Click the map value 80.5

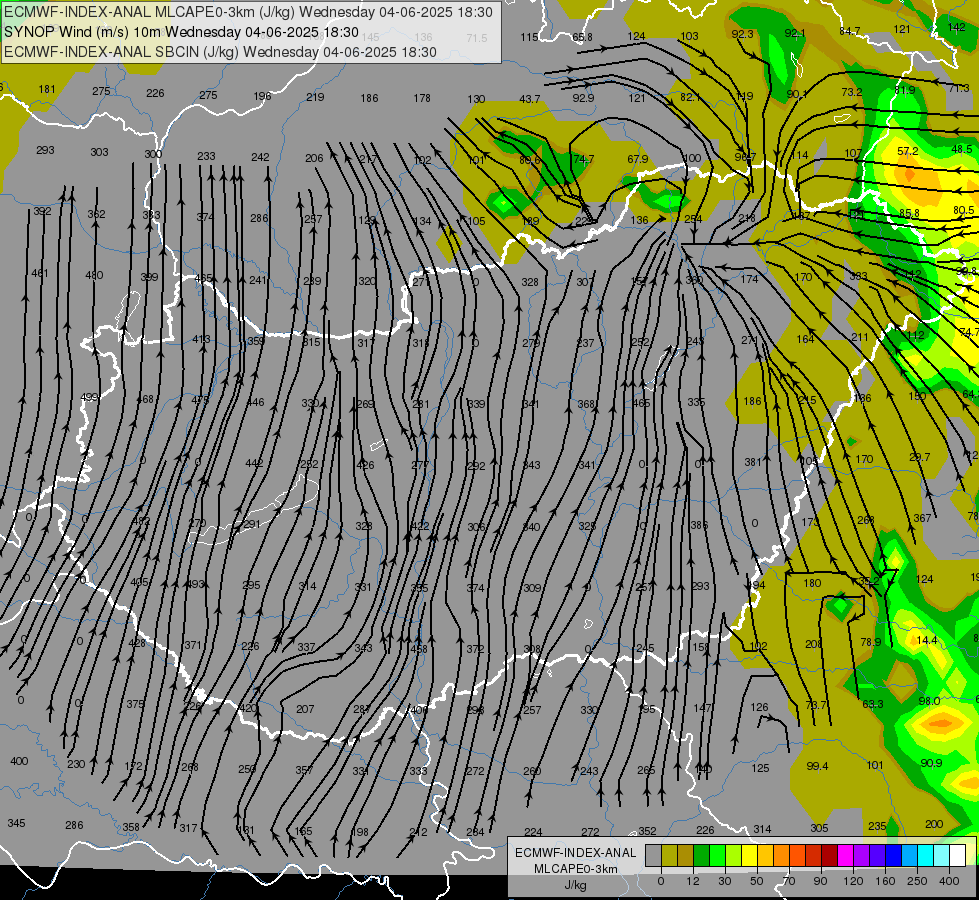(x=963, y=210)
